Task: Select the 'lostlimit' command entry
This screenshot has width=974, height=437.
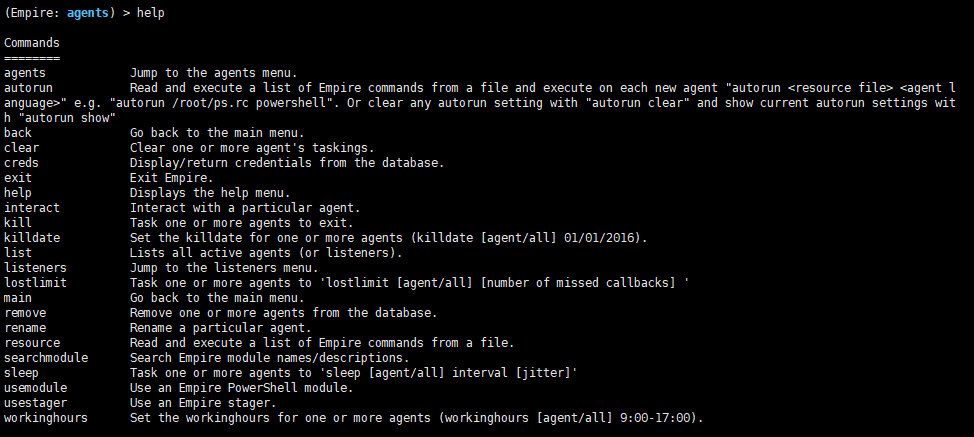Action: click(x=35, y=283)
